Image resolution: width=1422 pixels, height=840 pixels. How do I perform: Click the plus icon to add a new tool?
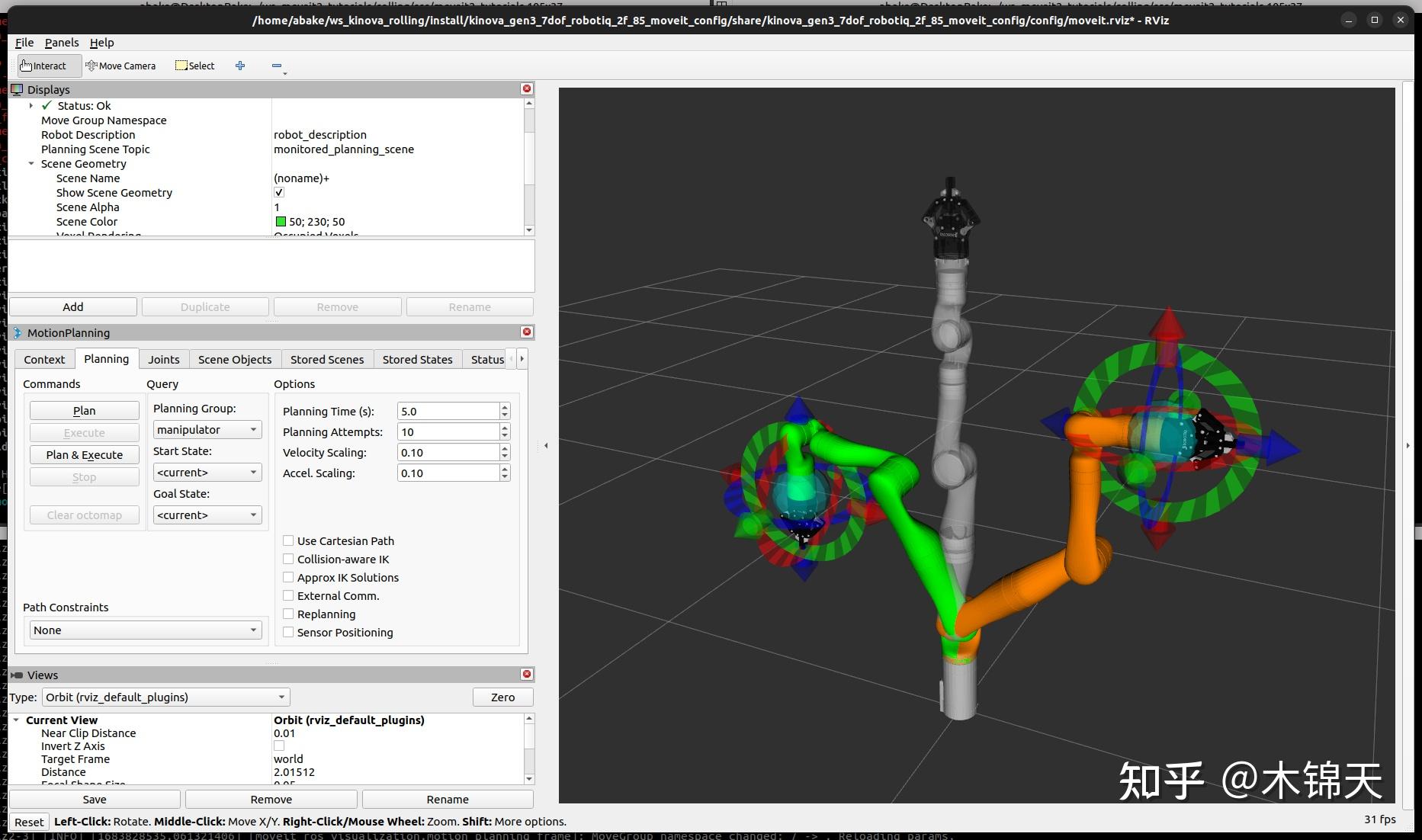click(x=239, y=66)
